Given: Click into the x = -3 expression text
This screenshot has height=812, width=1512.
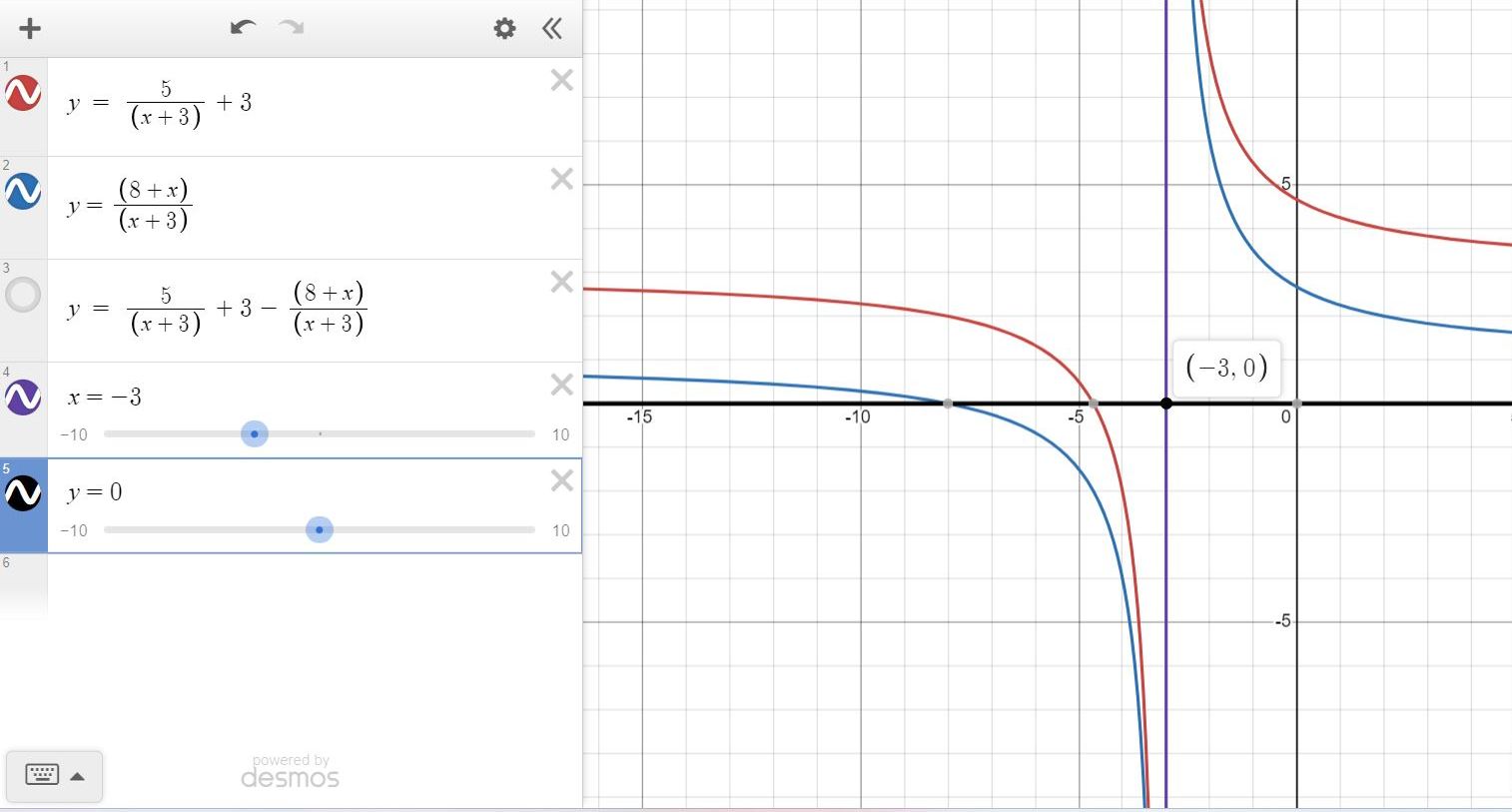Looking at the screenshot, I should pos(105,397).
